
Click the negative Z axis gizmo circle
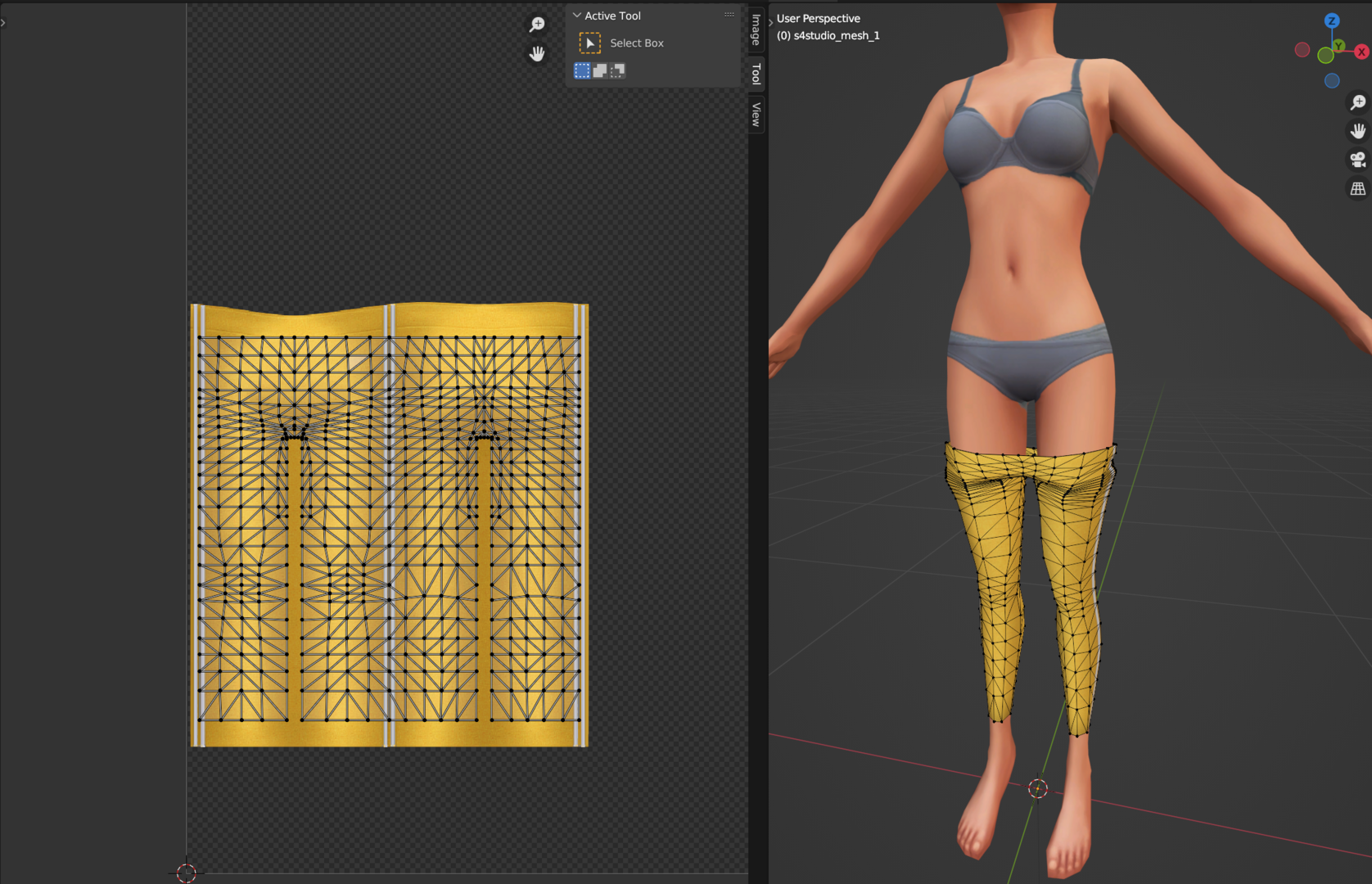click(1332, 80)
